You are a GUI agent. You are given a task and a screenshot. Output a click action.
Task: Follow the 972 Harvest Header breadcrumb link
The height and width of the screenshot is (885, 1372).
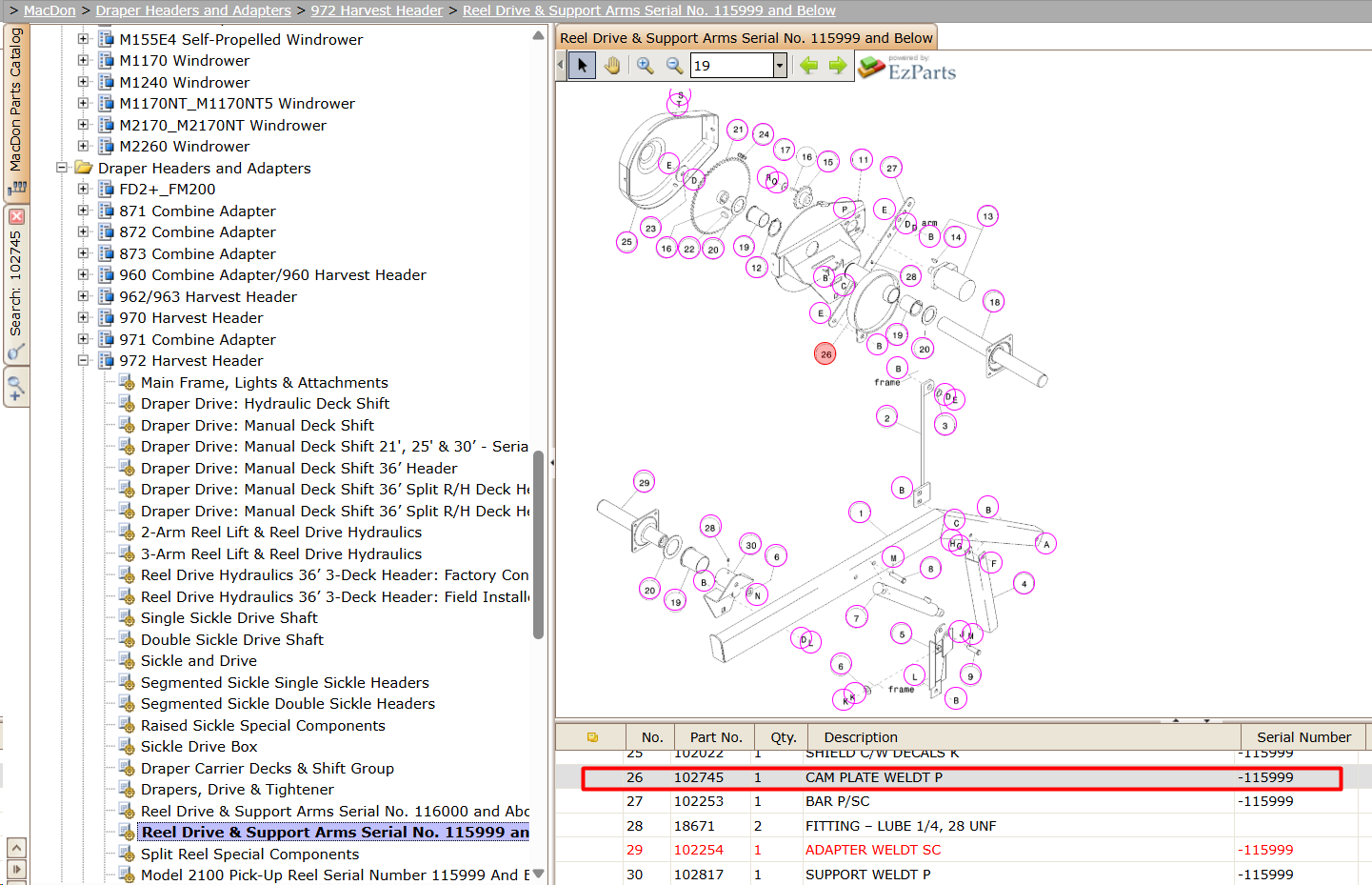(x=377, y=10)
